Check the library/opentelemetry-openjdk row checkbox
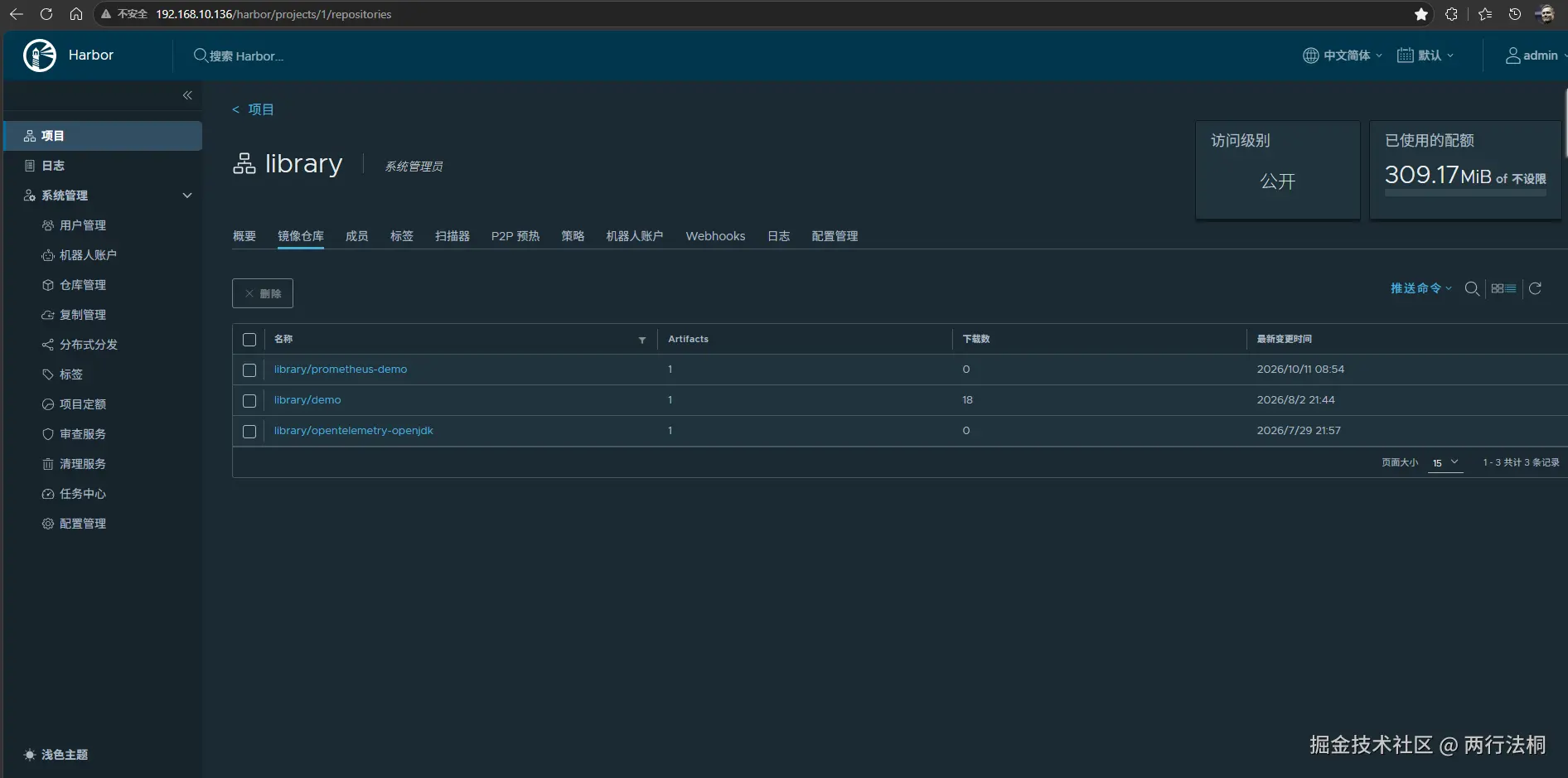This screenshot has height=778, width=1568. 249,432
